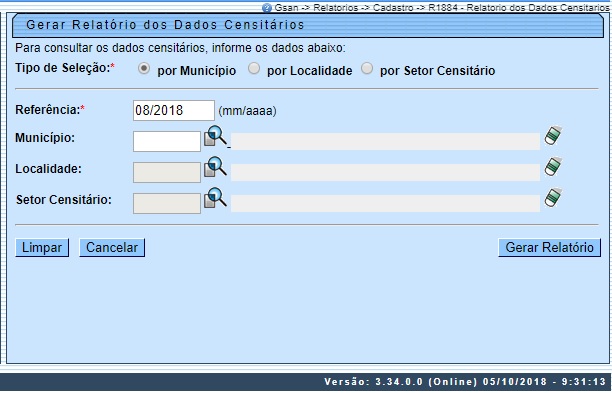Viewport: 612px width, 393px height.
Task: Click the Gerar Relatório button
Action: point(550,247)
